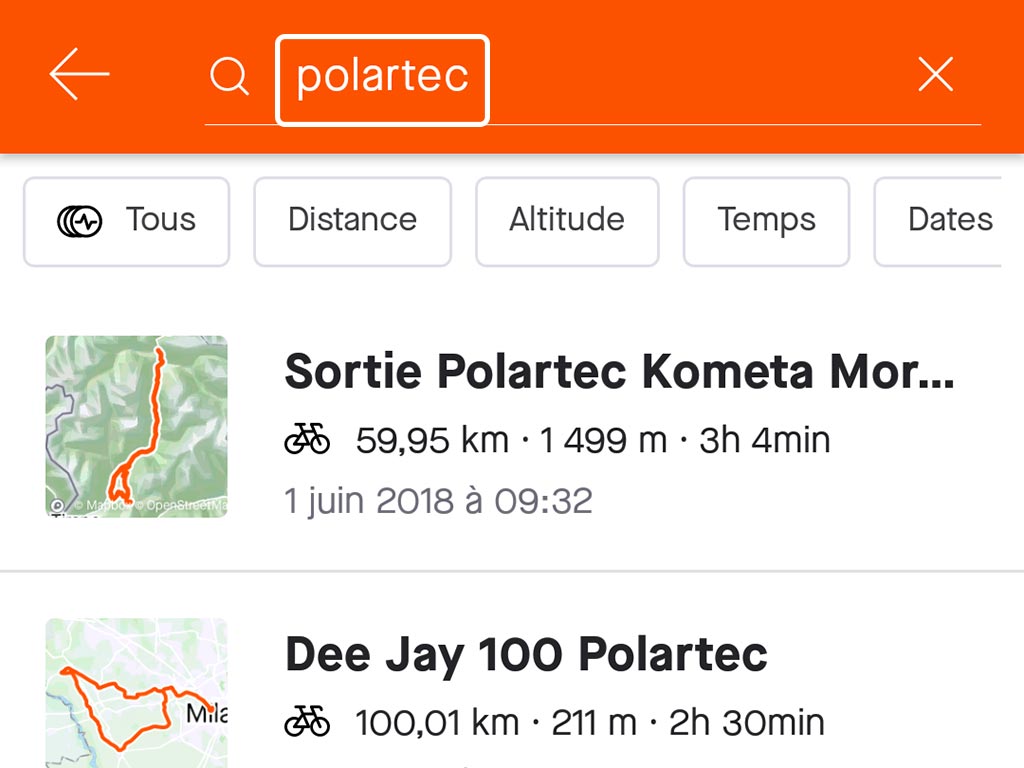Open the mountain route map thumbnail

coord(136,426)
